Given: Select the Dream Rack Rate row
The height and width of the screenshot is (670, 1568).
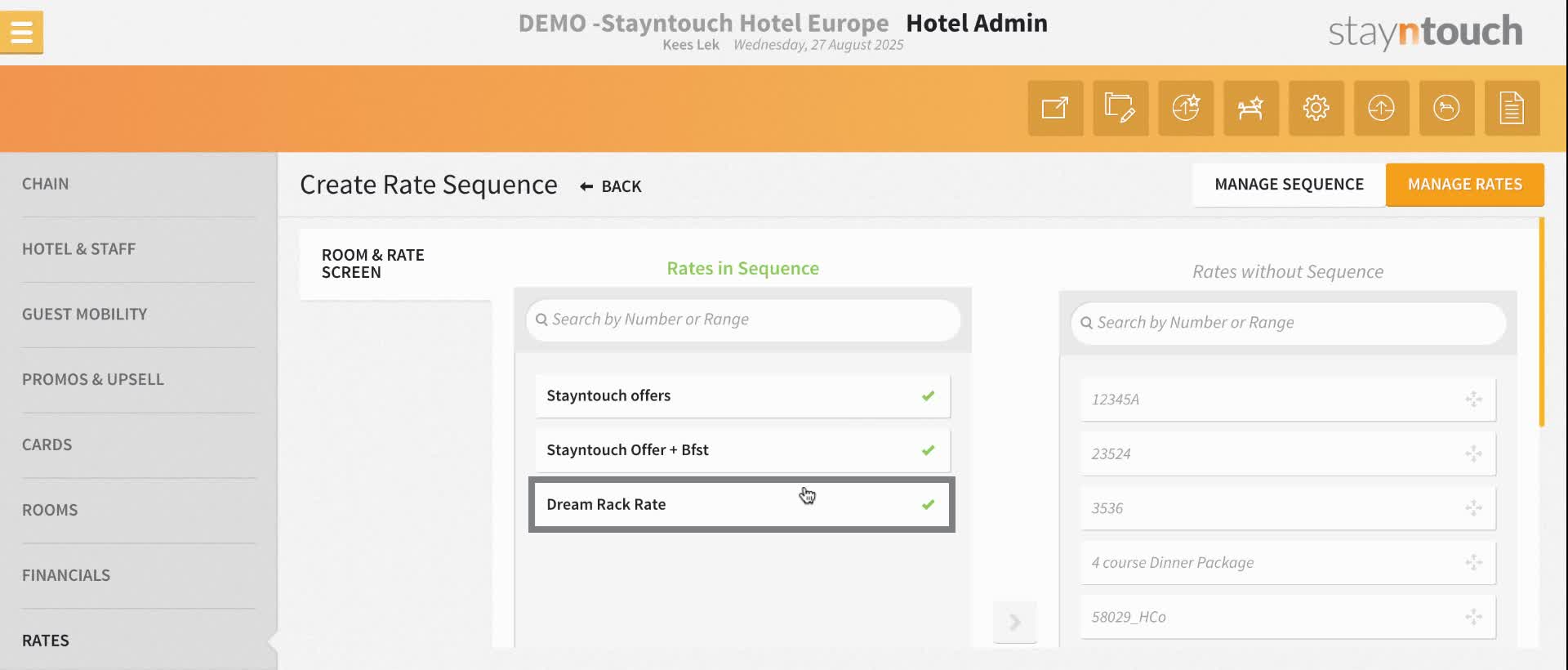Looking at the screenshot, I should point(742,504).
